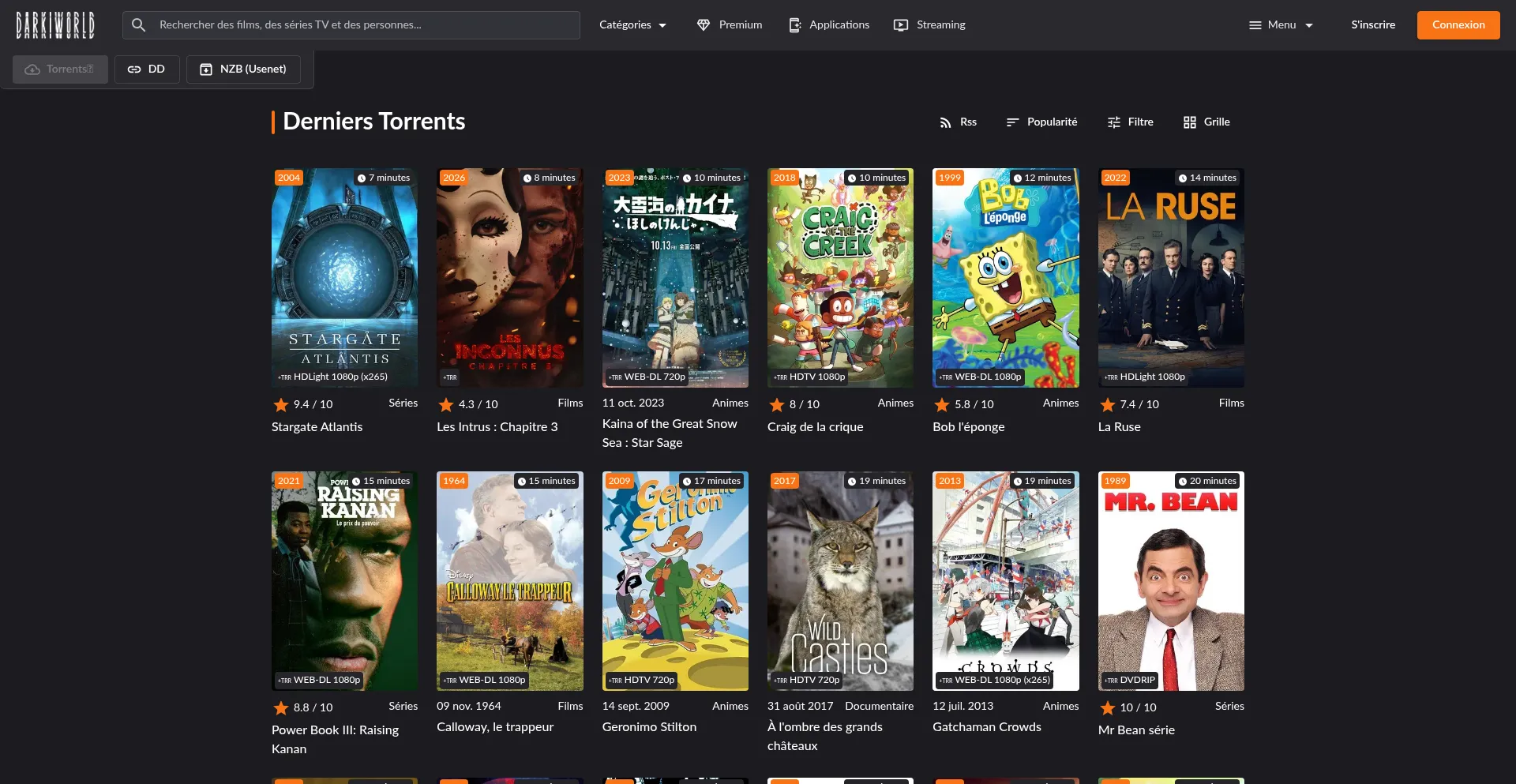Select the Gatchaman Crowds poster thumbnail
This screenshot has height=784, width=1516.
[1006, 581]
